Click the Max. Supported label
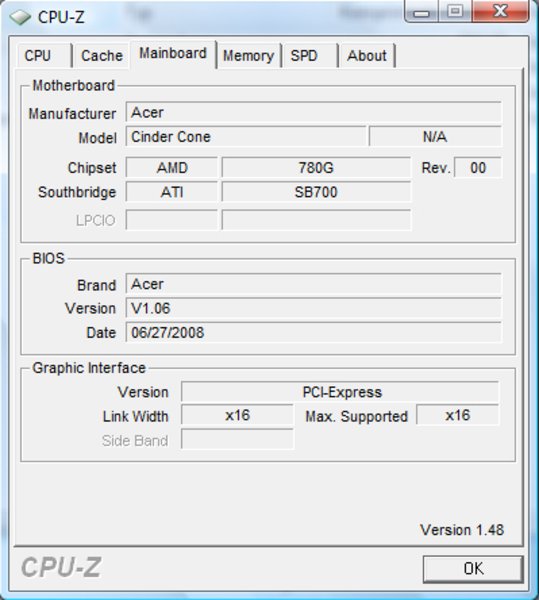 click(x=357, y=417)
